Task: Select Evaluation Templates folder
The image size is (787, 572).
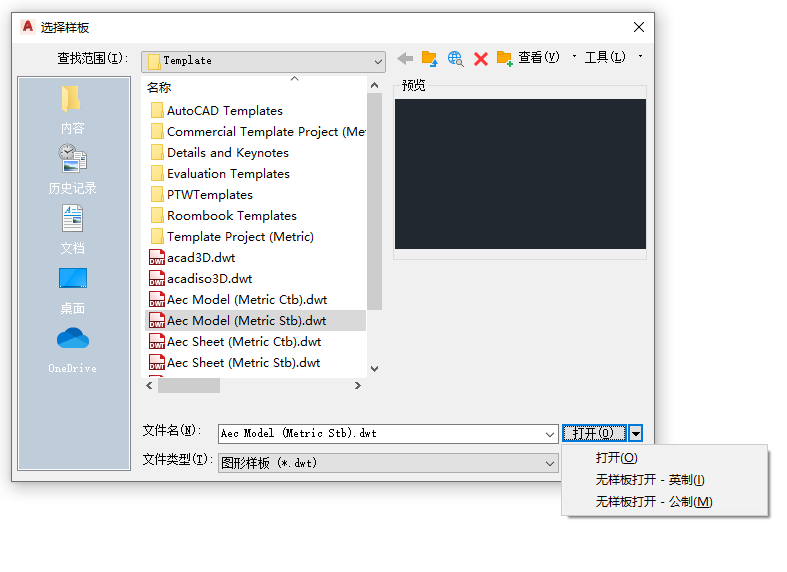Action: tap(220, 174)
